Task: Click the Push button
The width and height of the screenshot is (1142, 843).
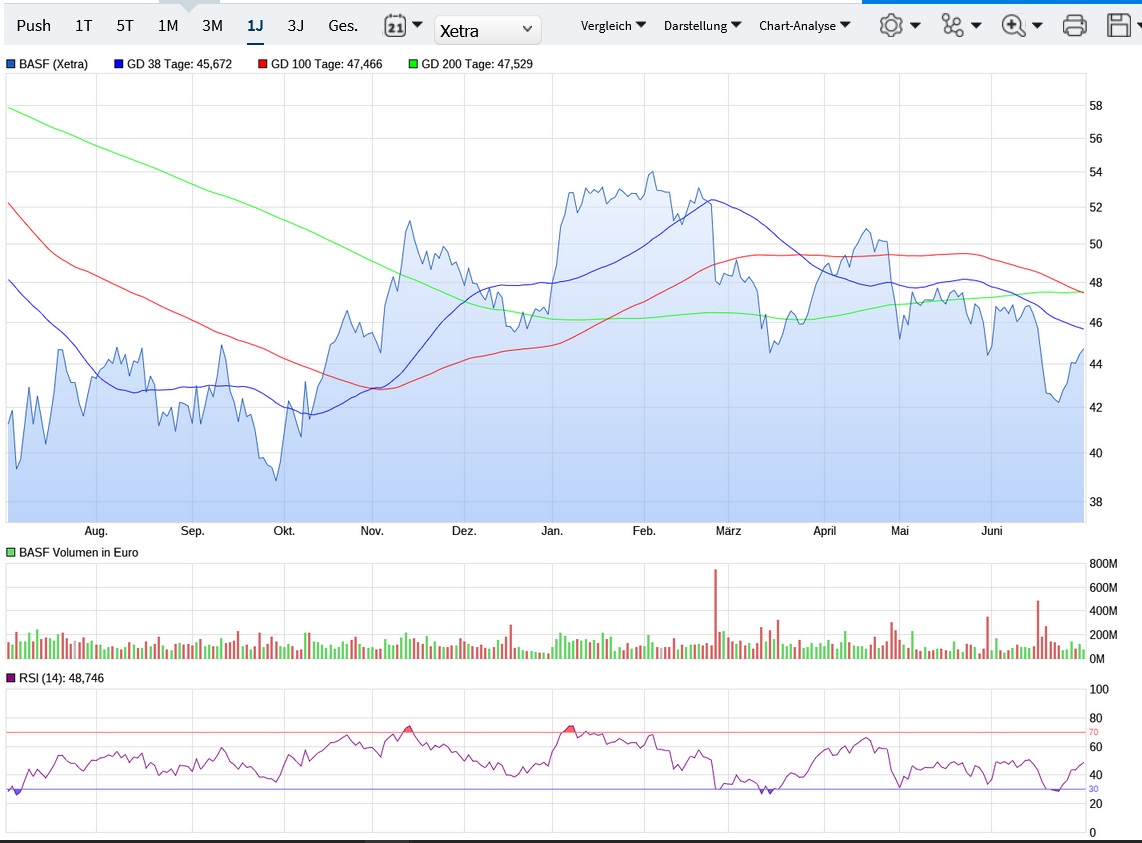Action: pyautogui.click(x=33, y=25)
